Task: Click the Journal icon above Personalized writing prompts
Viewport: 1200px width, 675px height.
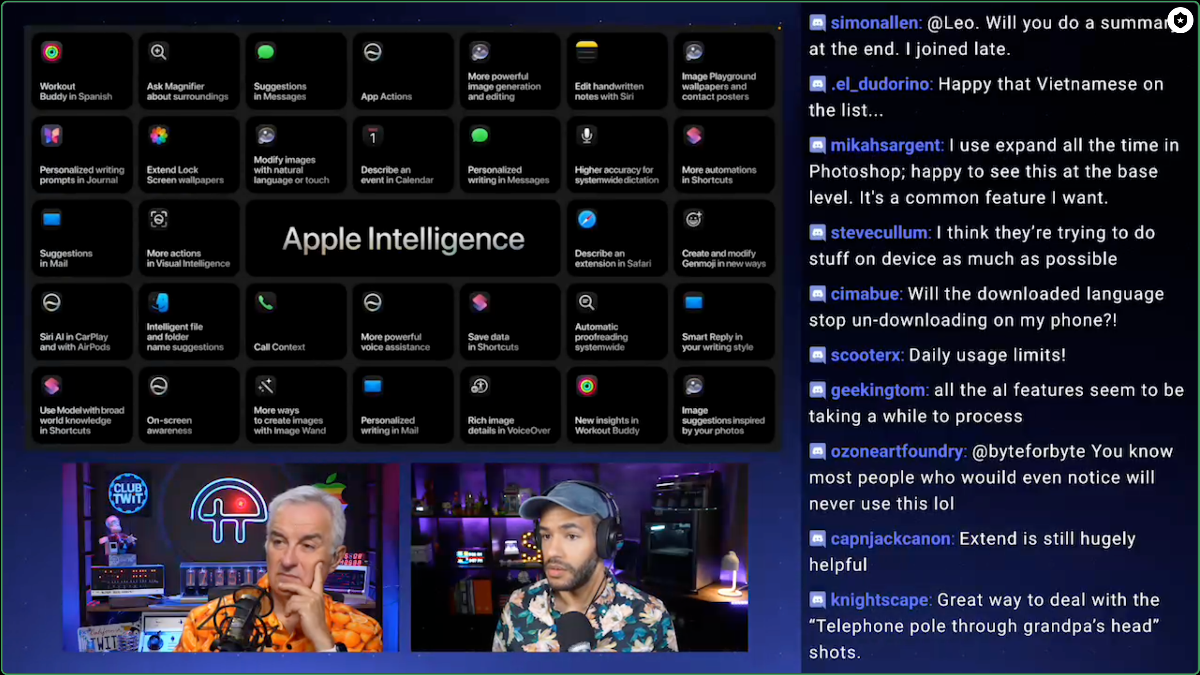Action: point(51,135)
